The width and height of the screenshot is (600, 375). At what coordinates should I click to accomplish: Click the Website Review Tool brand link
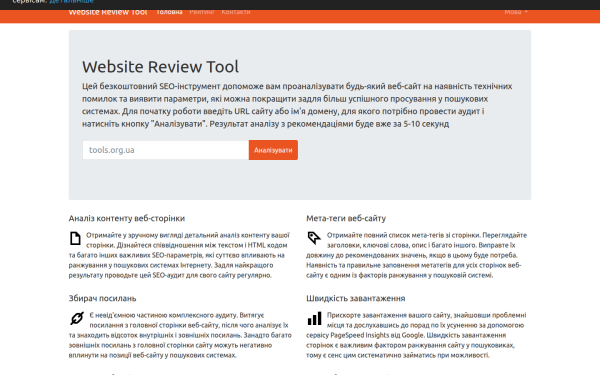(x=108, y=13)
